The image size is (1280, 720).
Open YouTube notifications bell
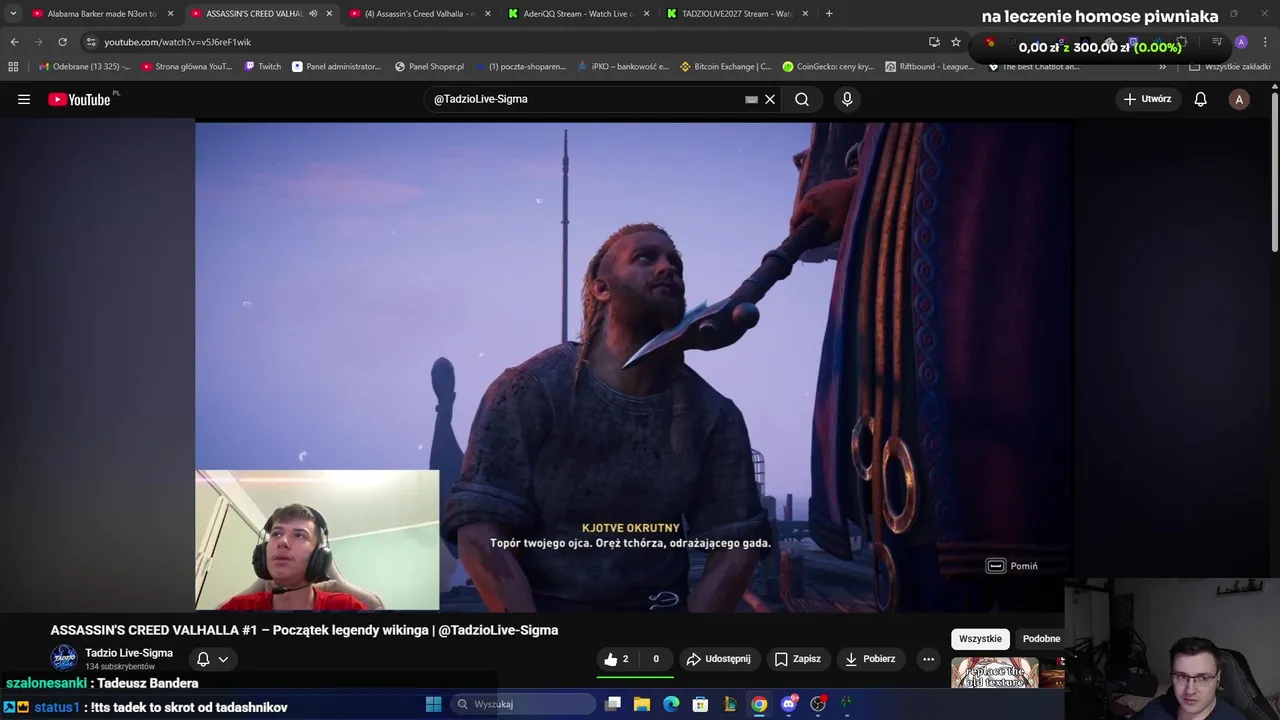[x=1201, y=99]
